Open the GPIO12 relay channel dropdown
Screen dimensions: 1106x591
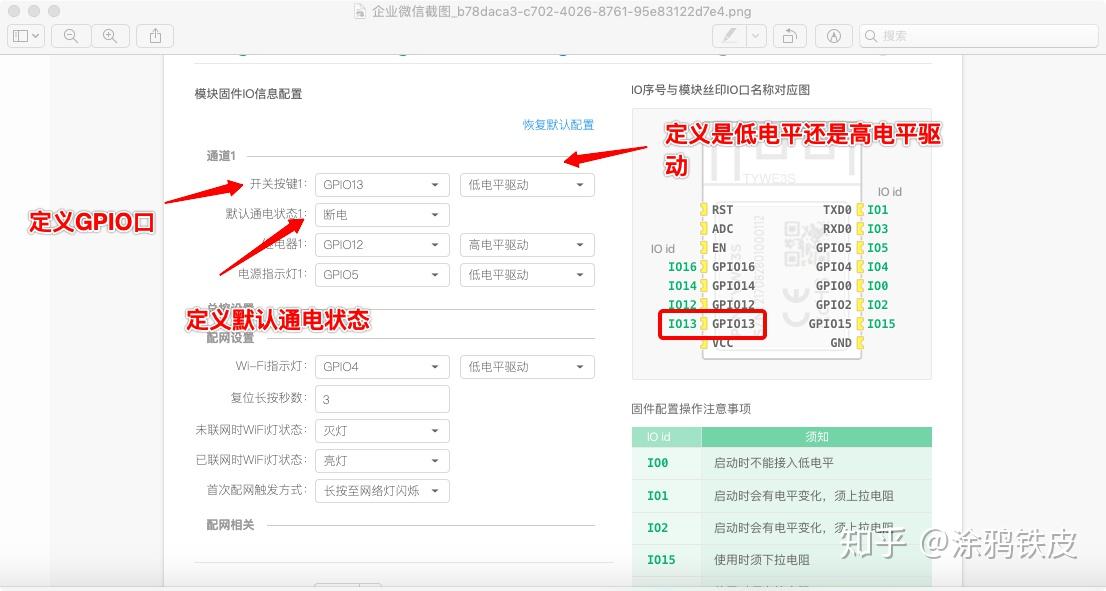tap(381, 244)
